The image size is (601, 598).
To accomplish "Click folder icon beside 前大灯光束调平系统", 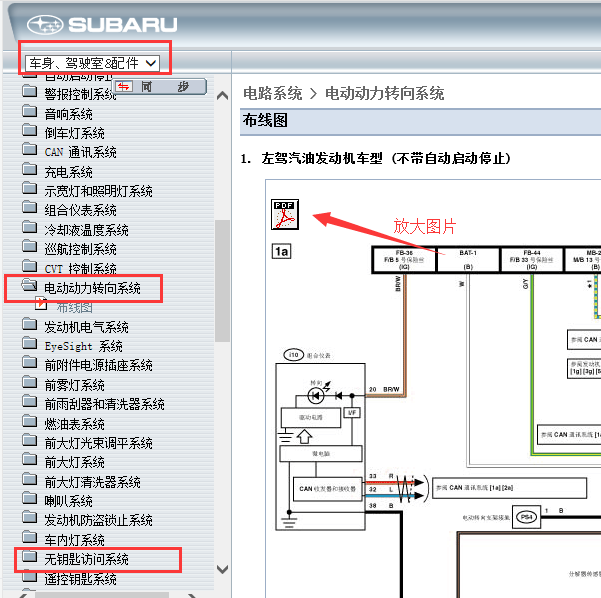I will [x=30, y=441].
